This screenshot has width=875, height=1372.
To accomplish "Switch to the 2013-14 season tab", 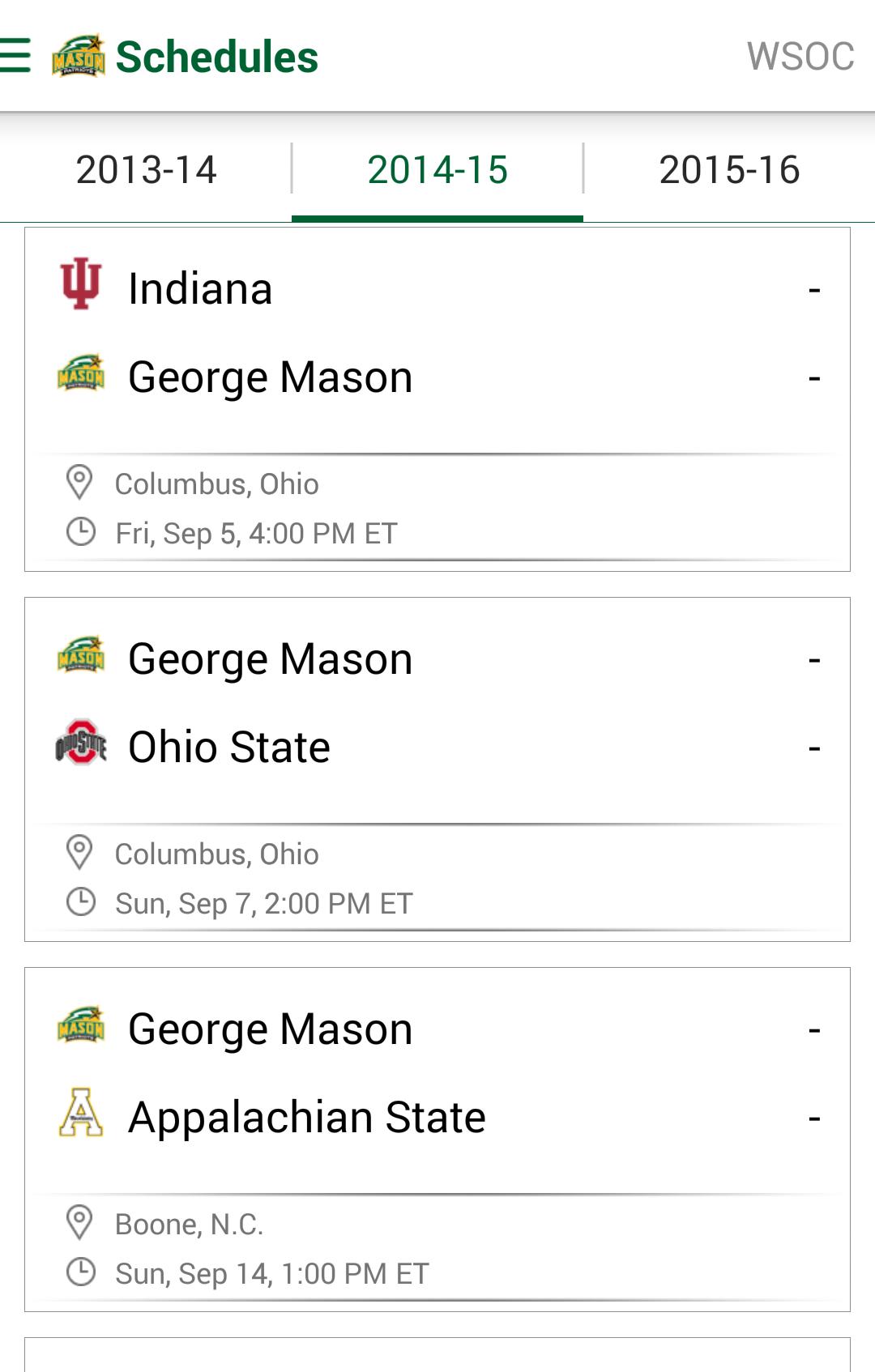I will [x=146, y=170].
